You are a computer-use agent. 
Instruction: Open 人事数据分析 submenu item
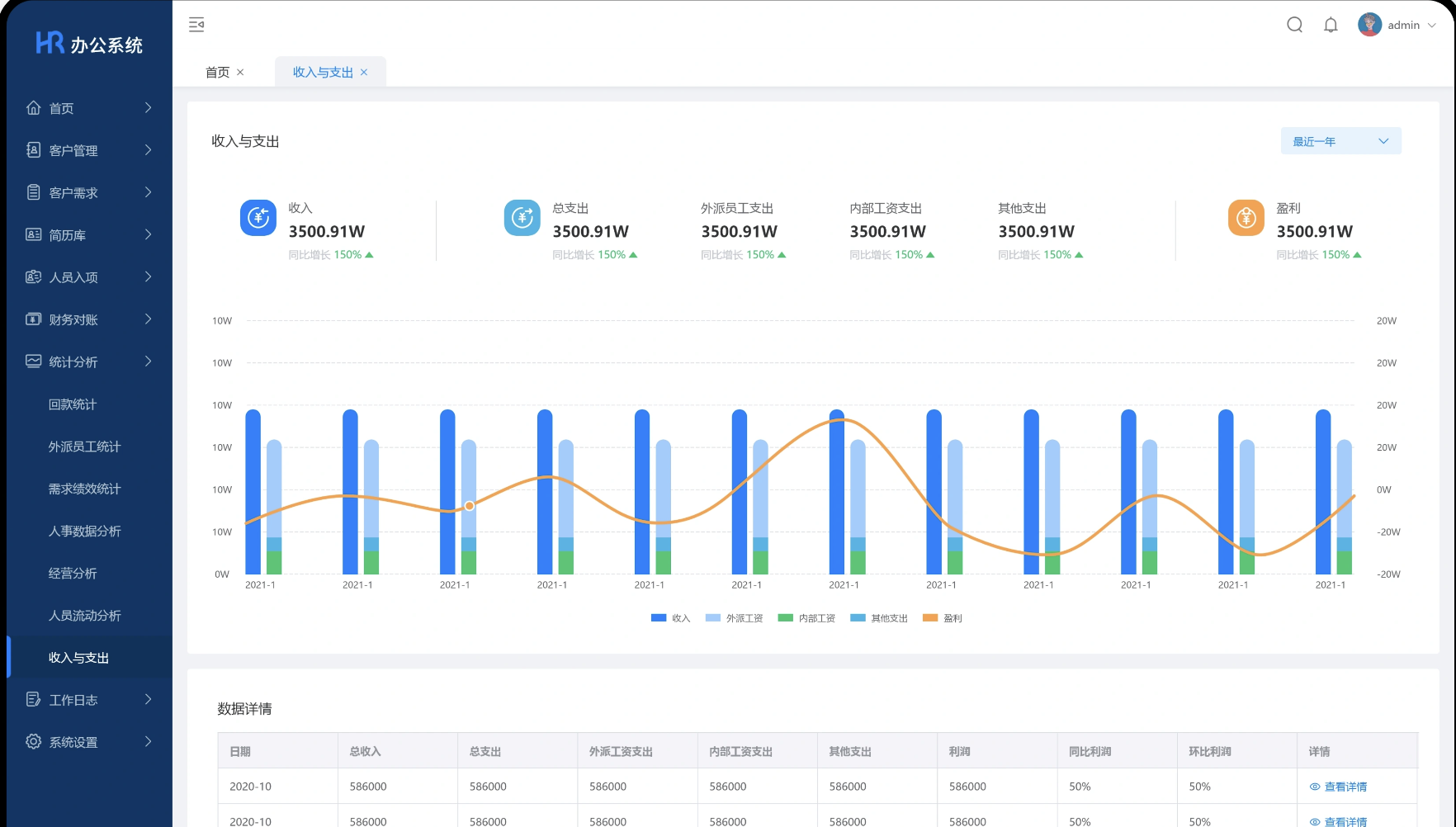(84, 531)
